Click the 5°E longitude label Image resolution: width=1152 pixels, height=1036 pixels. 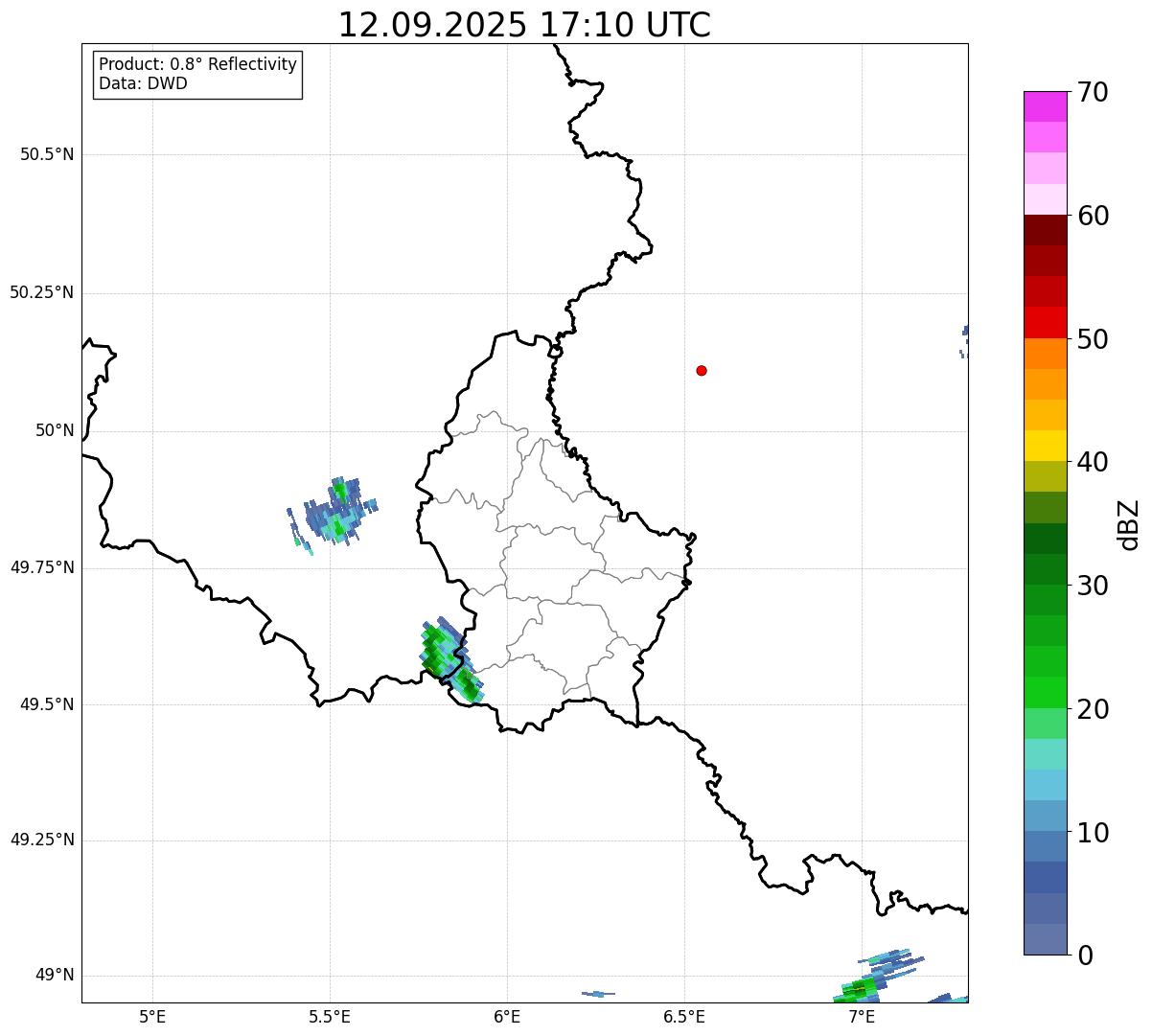coord(152,1016)
